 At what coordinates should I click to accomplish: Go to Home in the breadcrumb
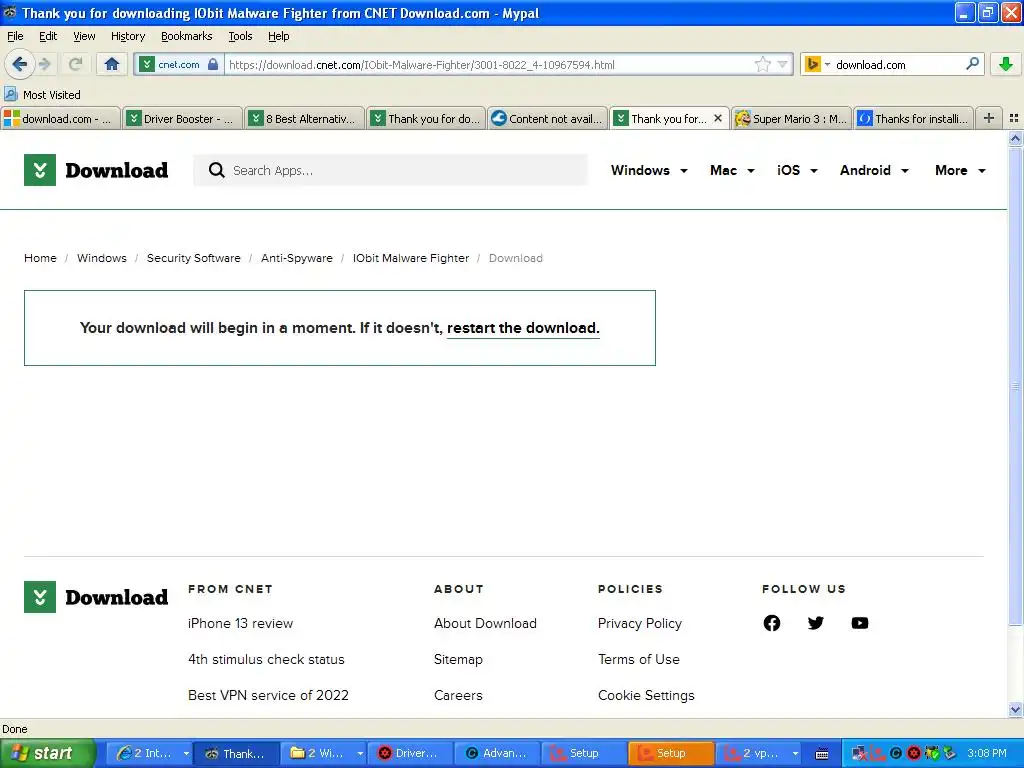(x=40, y=258)
